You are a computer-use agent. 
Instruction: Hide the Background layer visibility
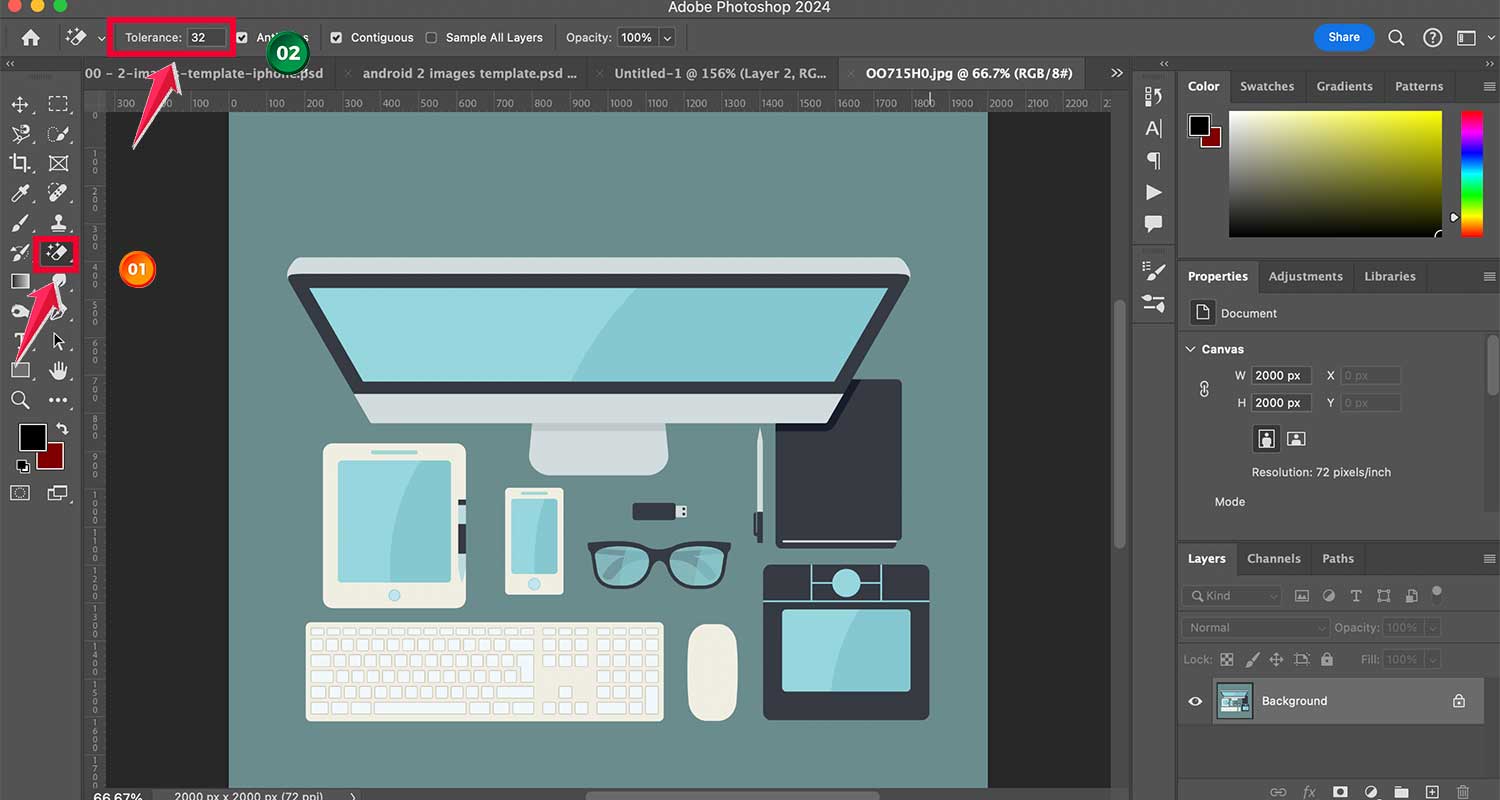coord(1195,701)
